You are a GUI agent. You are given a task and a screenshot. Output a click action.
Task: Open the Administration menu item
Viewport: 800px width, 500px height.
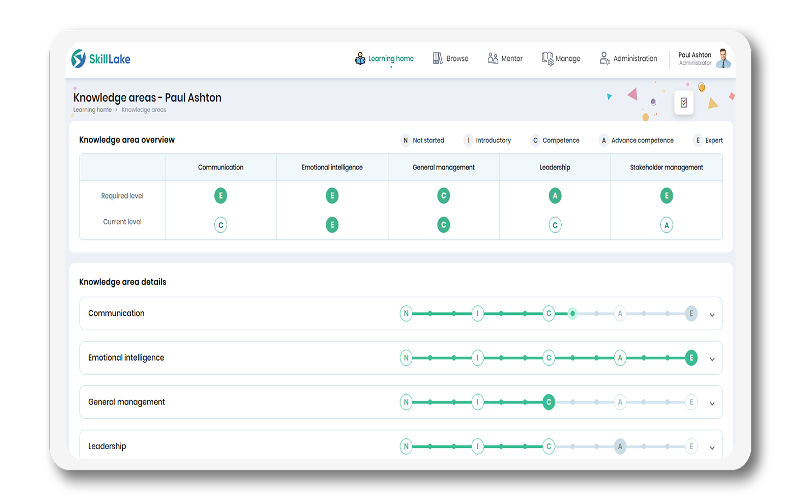(x=635, y=59)
